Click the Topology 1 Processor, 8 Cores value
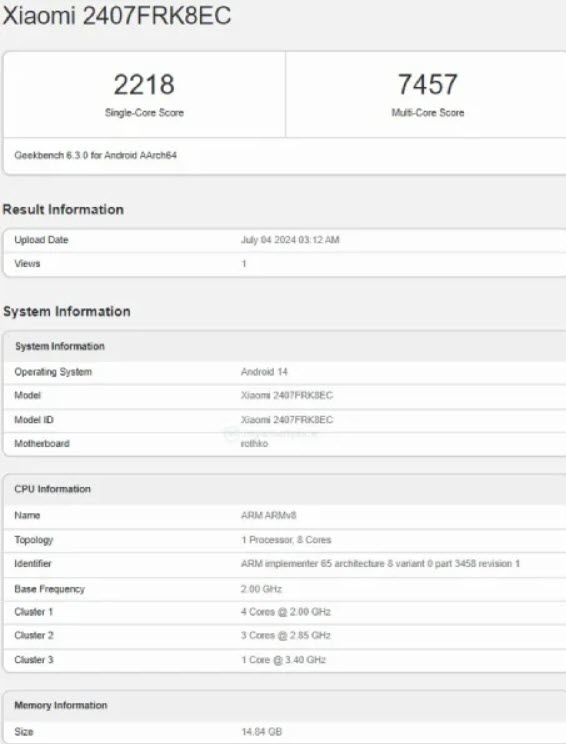The height and width of the screenshot is (744, 566). point(286,540)
